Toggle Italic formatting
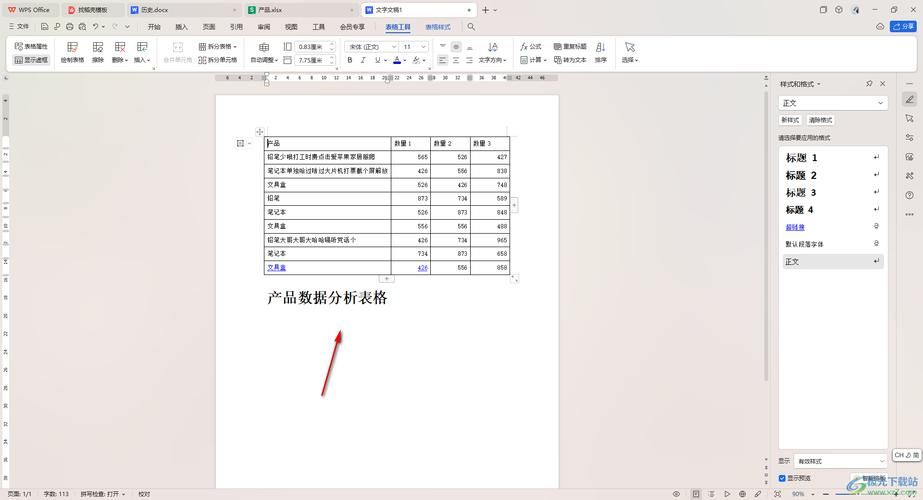The height and width of the screenshot is (500, 923). click(x=363, y=59)
